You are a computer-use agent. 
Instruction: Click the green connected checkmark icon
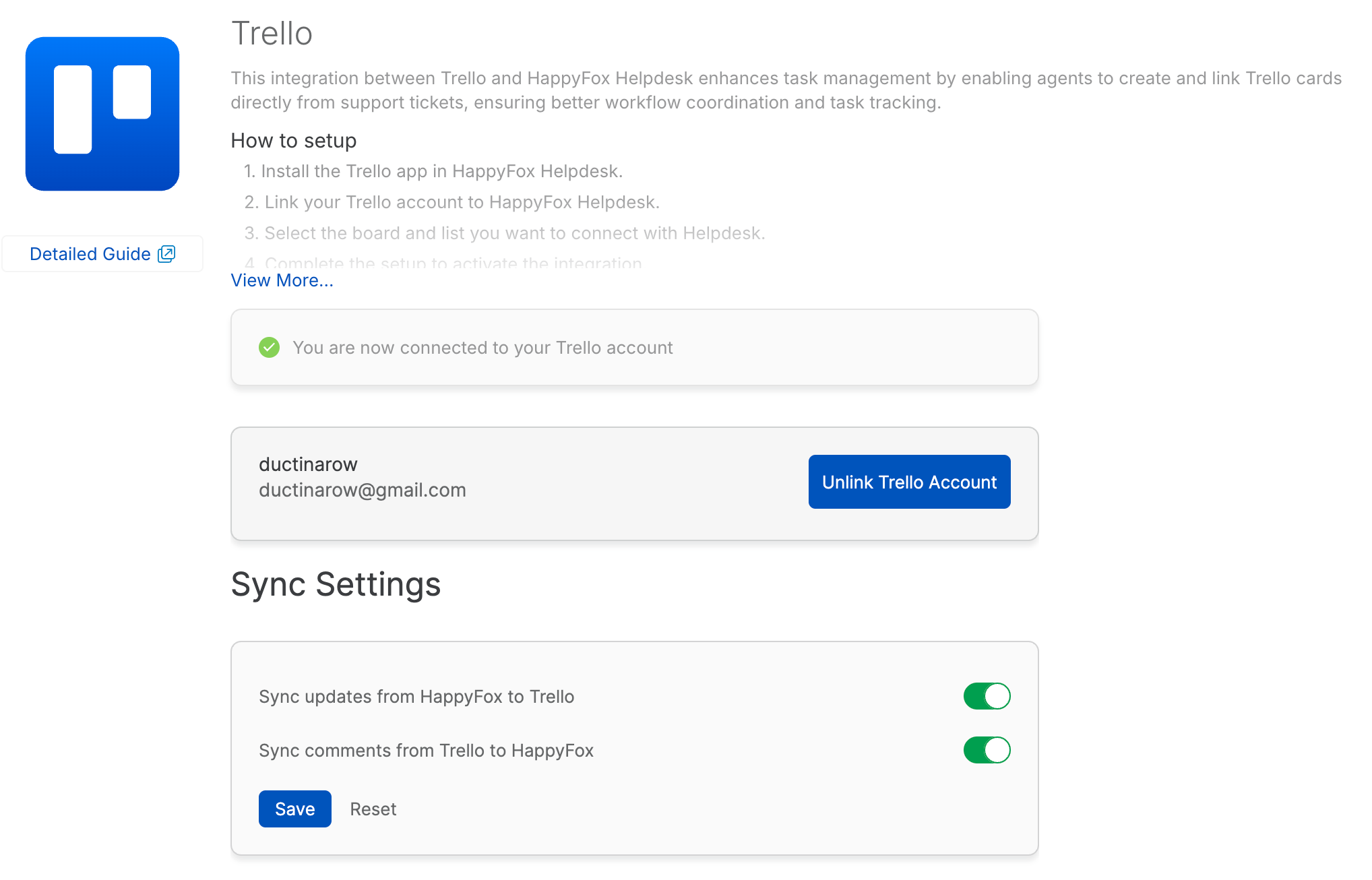(x=269, y=348)
